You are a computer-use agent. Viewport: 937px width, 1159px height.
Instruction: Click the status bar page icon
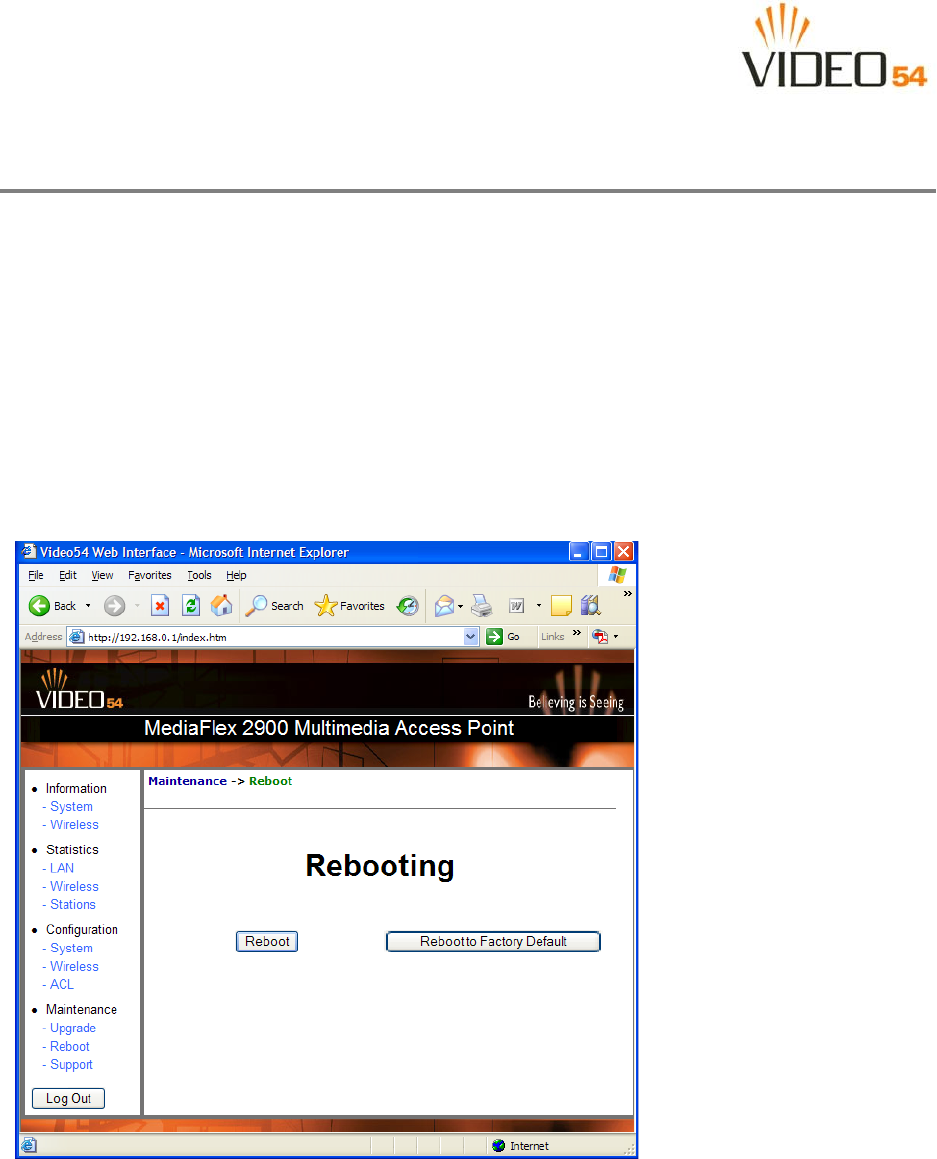point(28,1146)
